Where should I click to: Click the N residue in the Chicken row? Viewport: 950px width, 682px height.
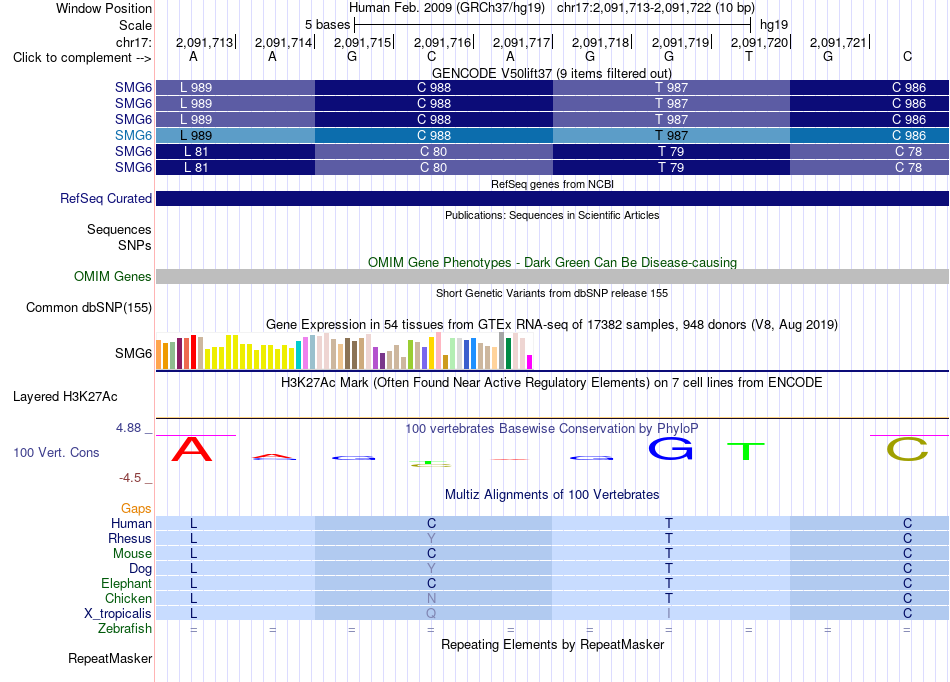coord(431,598)
